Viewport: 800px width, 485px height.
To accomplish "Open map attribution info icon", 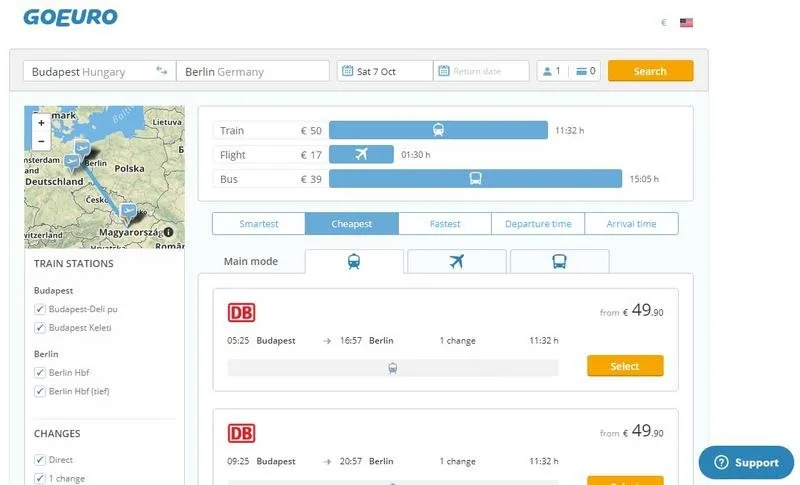I will point(168,232).
